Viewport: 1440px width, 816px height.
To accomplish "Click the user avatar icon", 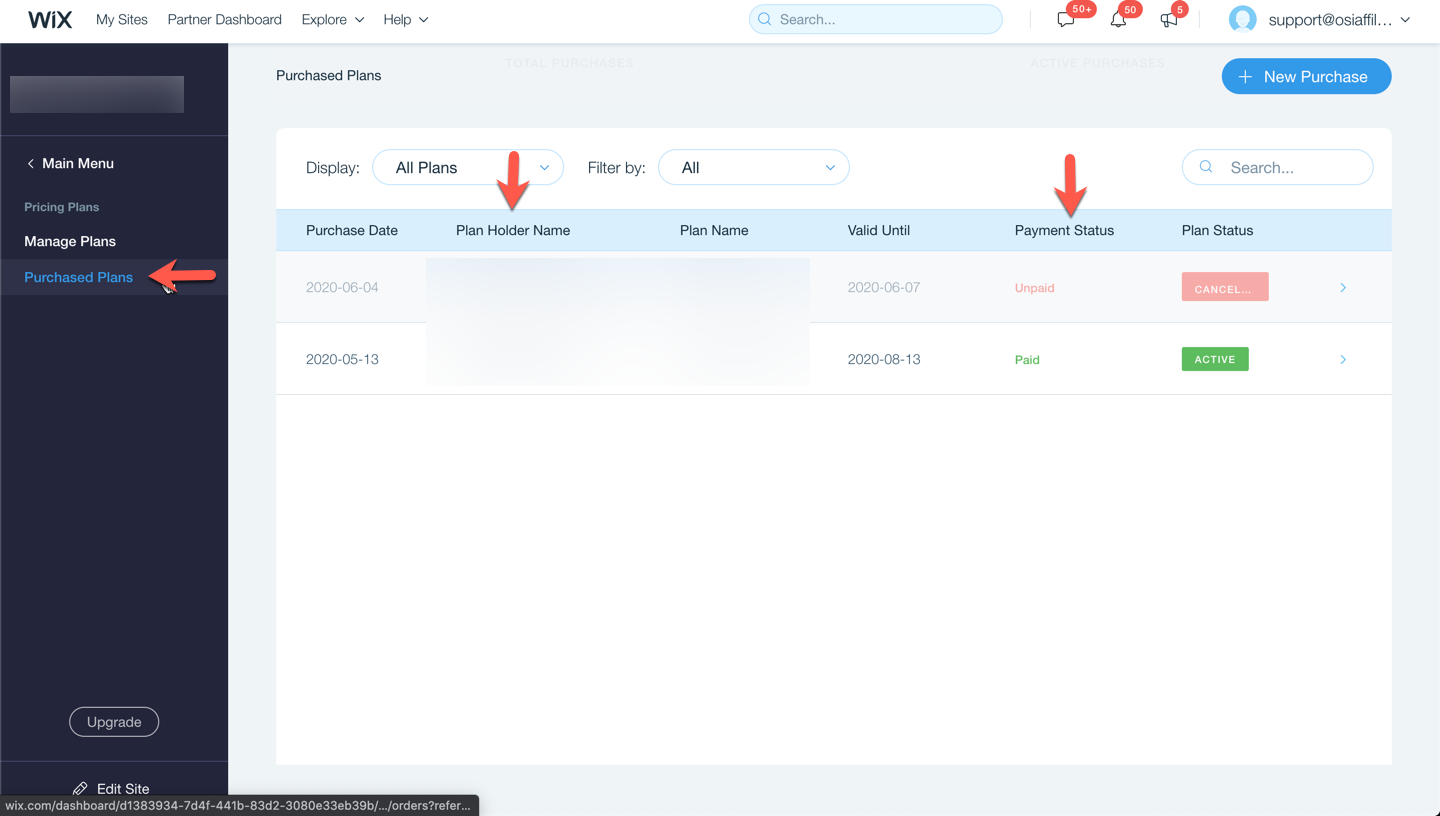I will point(1242,19).
